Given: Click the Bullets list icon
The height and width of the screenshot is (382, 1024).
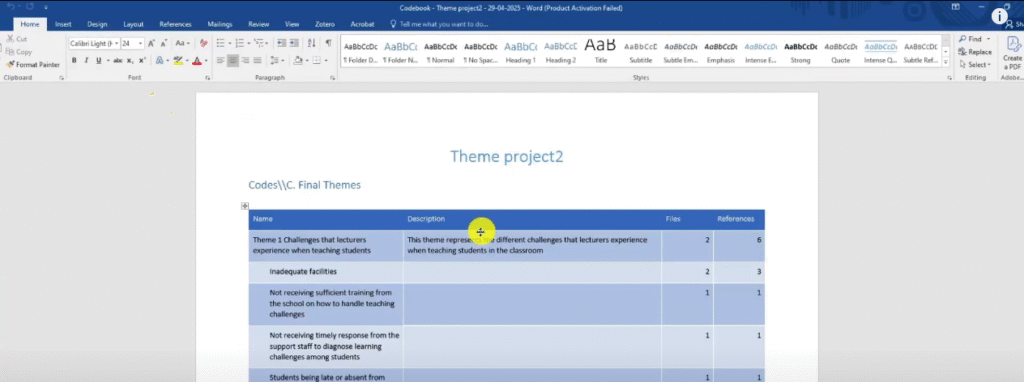Looking at the screenshot, I should coord(220,44).
